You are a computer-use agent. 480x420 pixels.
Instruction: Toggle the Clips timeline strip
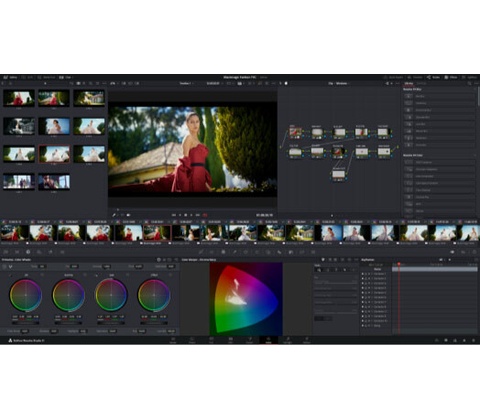click(66, 77)
